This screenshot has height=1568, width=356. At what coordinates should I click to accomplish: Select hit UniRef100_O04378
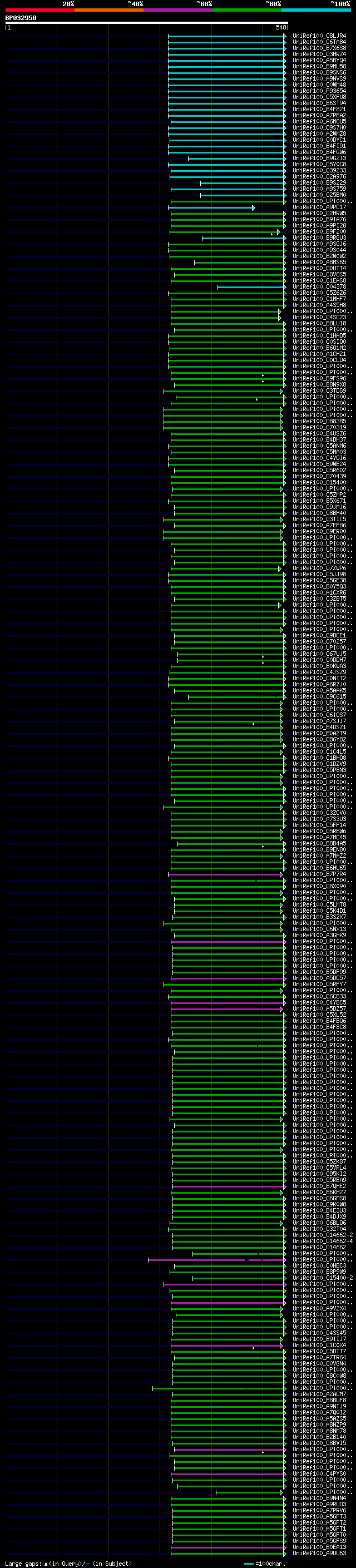coord(319,286)
